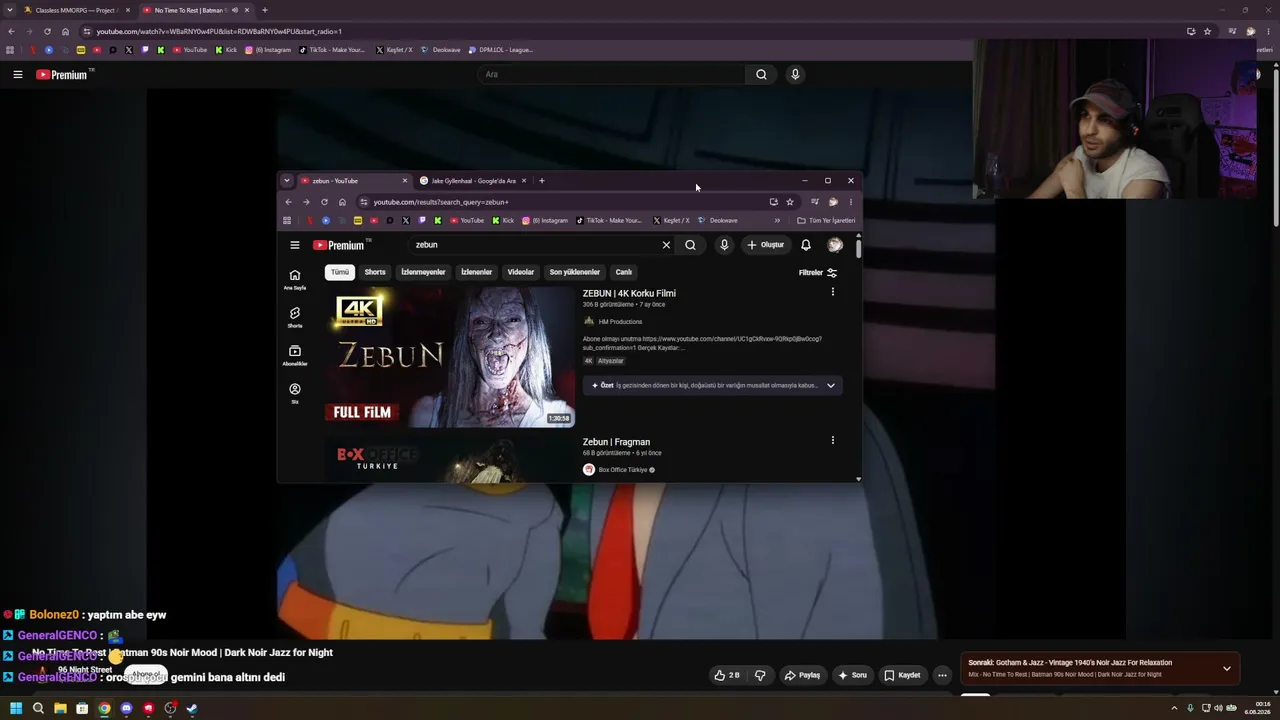Viewport: 1280px width, 720px height.
Task: Open Chrome's three-dot menu in front window
Action: [851, 202]
